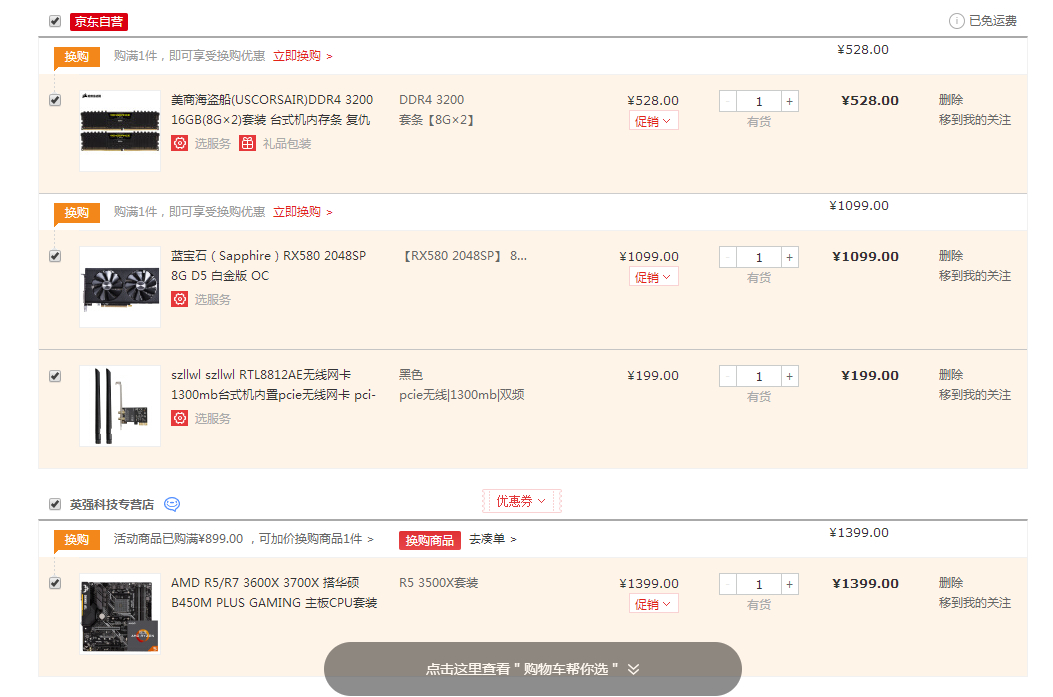1053x697 pixels.
Task: Delete AMD motherboard bundle from cart
Action: (951, 582)
